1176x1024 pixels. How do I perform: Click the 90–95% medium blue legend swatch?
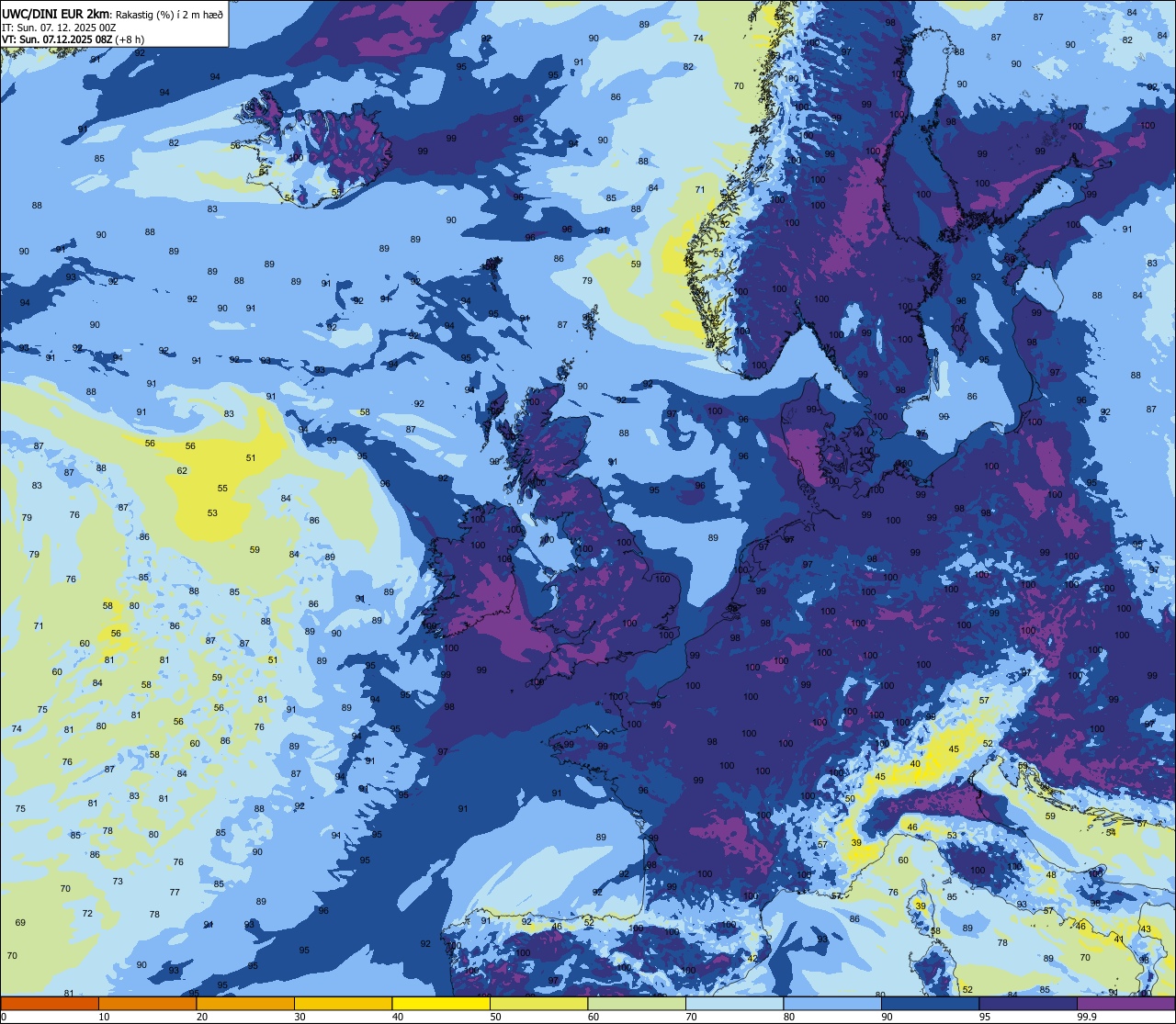(930, 1003)
